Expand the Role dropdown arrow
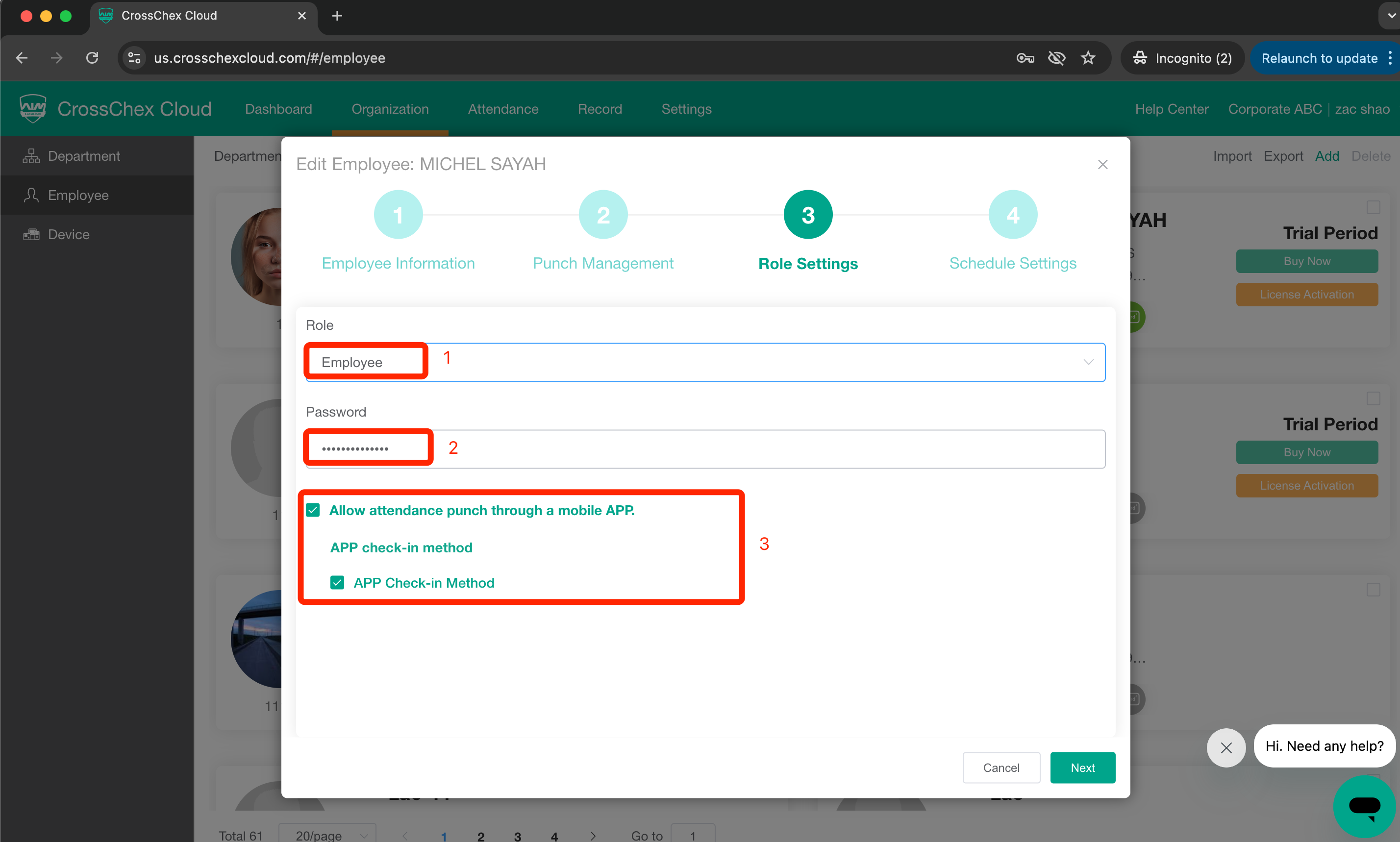The image size is (1400, 842). 1087,362
